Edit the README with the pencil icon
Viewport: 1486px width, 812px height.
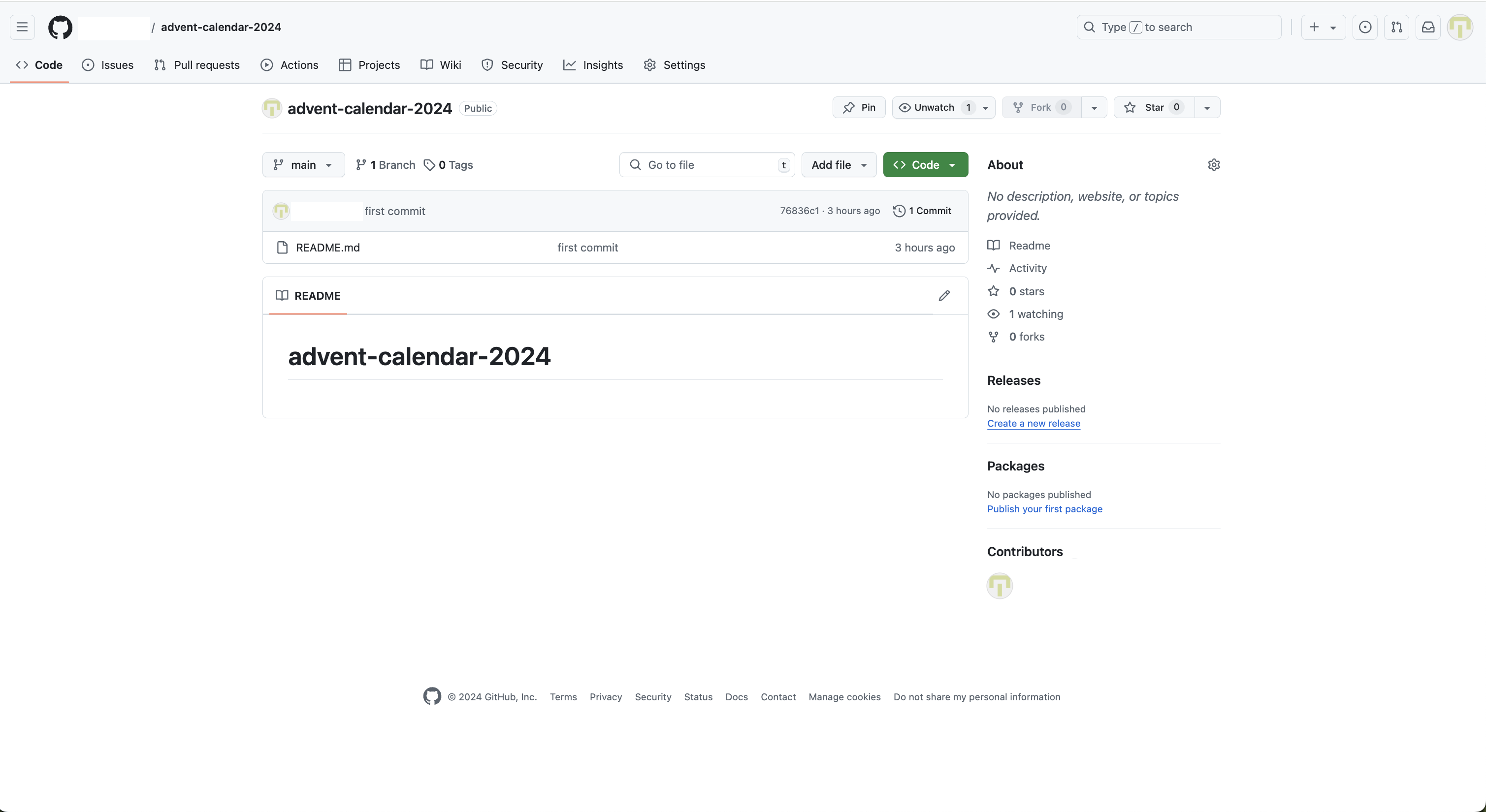coord(944,296)
